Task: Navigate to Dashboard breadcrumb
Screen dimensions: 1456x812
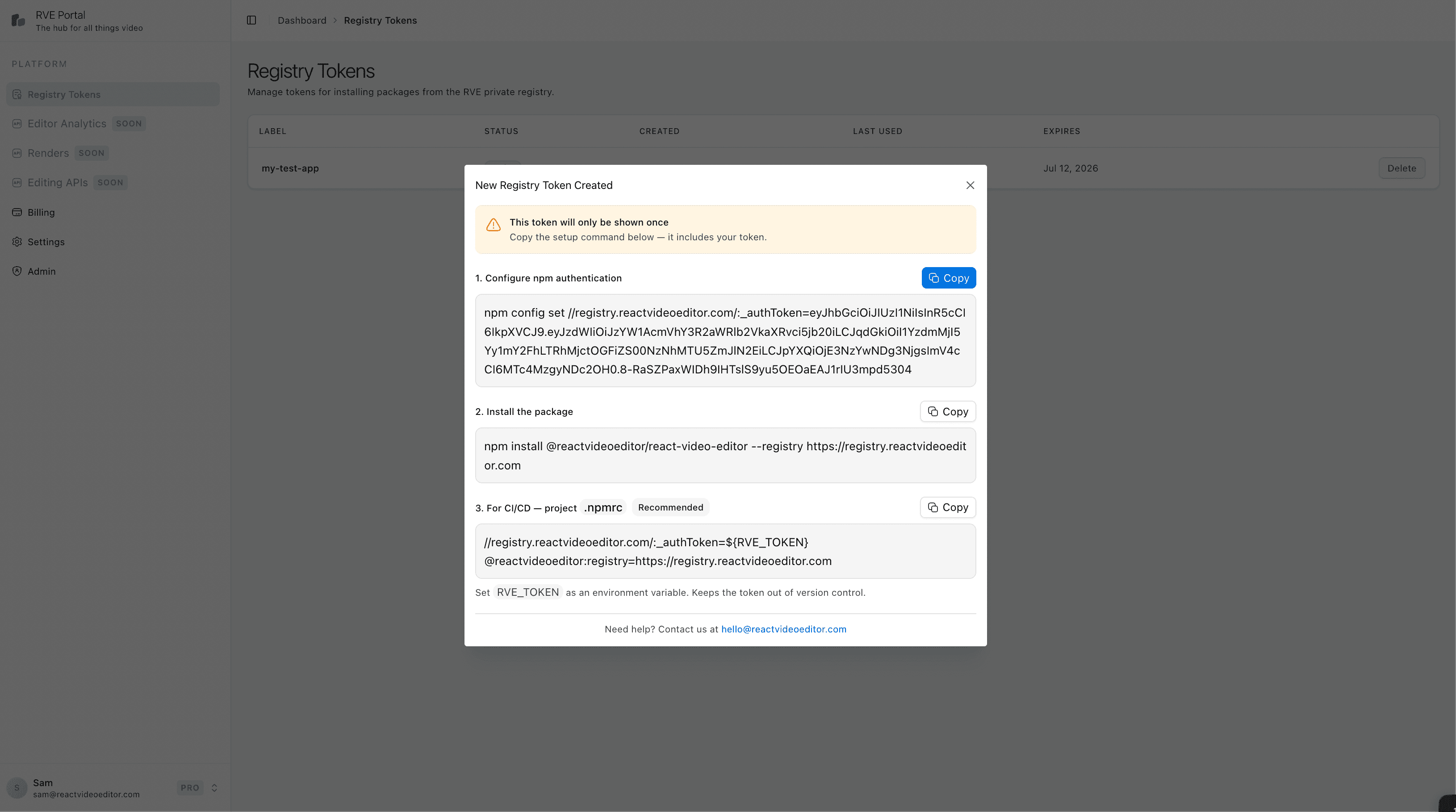Action: (302, 20)
